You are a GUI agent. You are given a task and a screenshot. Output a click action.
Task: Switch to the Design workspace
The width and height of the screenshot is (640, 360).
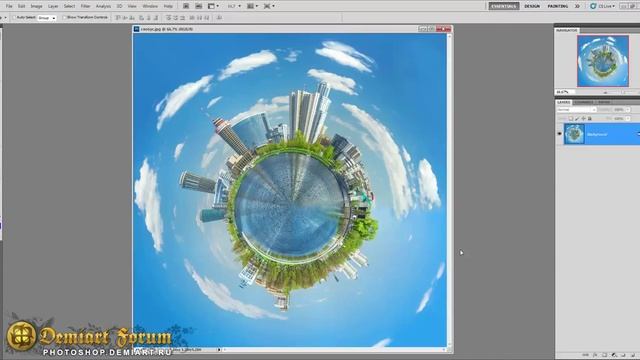tap(532, 6)
